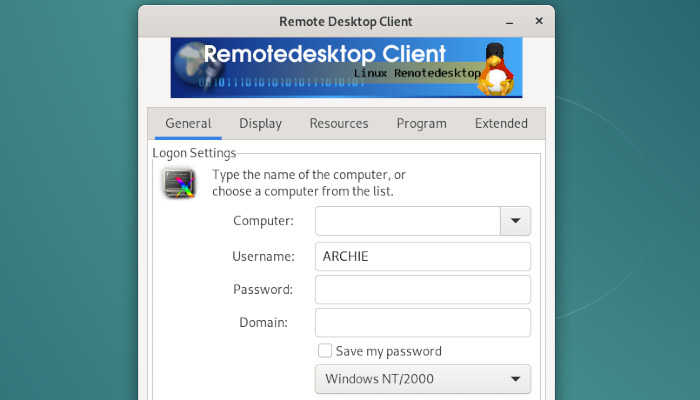The height and width of the screenshot is (400, 700).
Task: Open the Resources tab
Action: coord(339,123)
